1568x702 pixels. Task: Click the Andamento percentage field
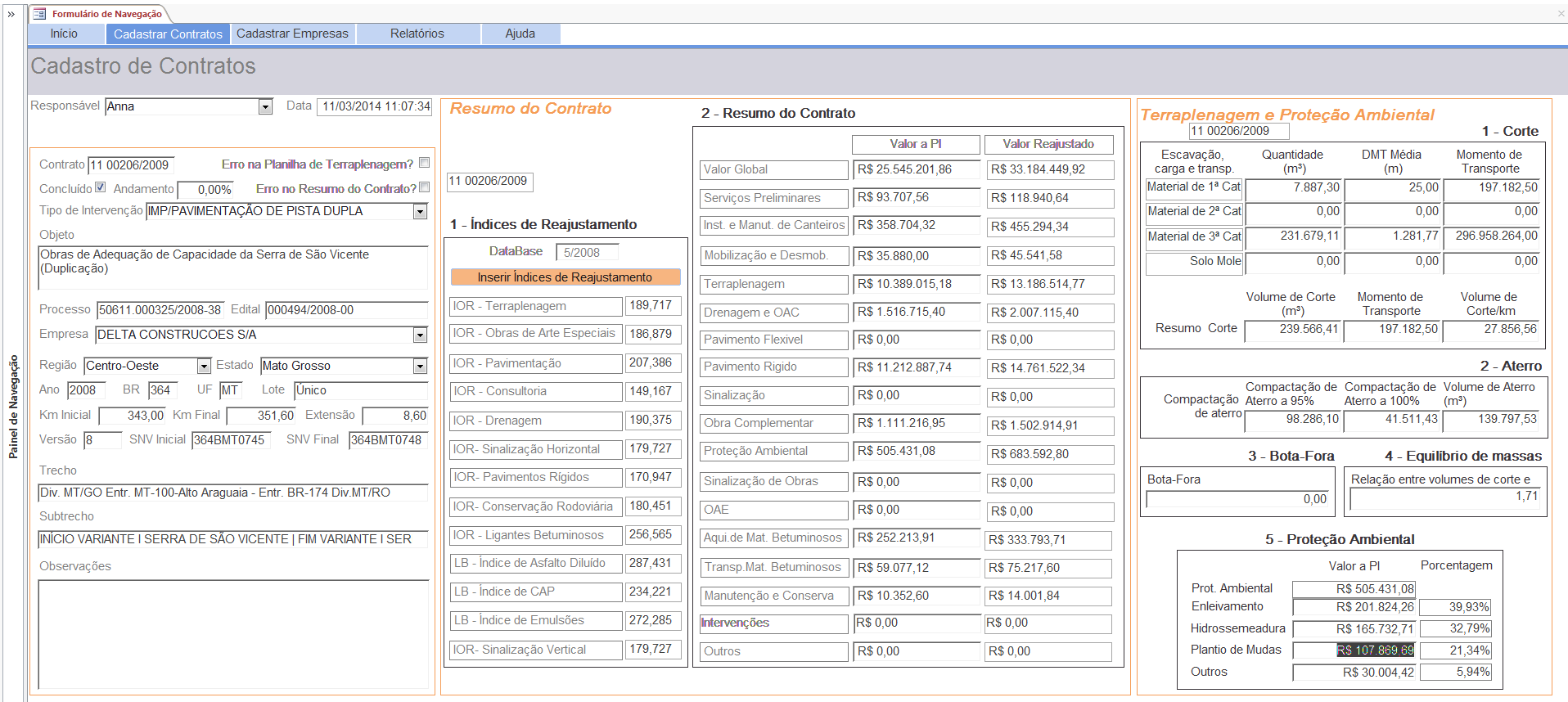pos(205,190)
